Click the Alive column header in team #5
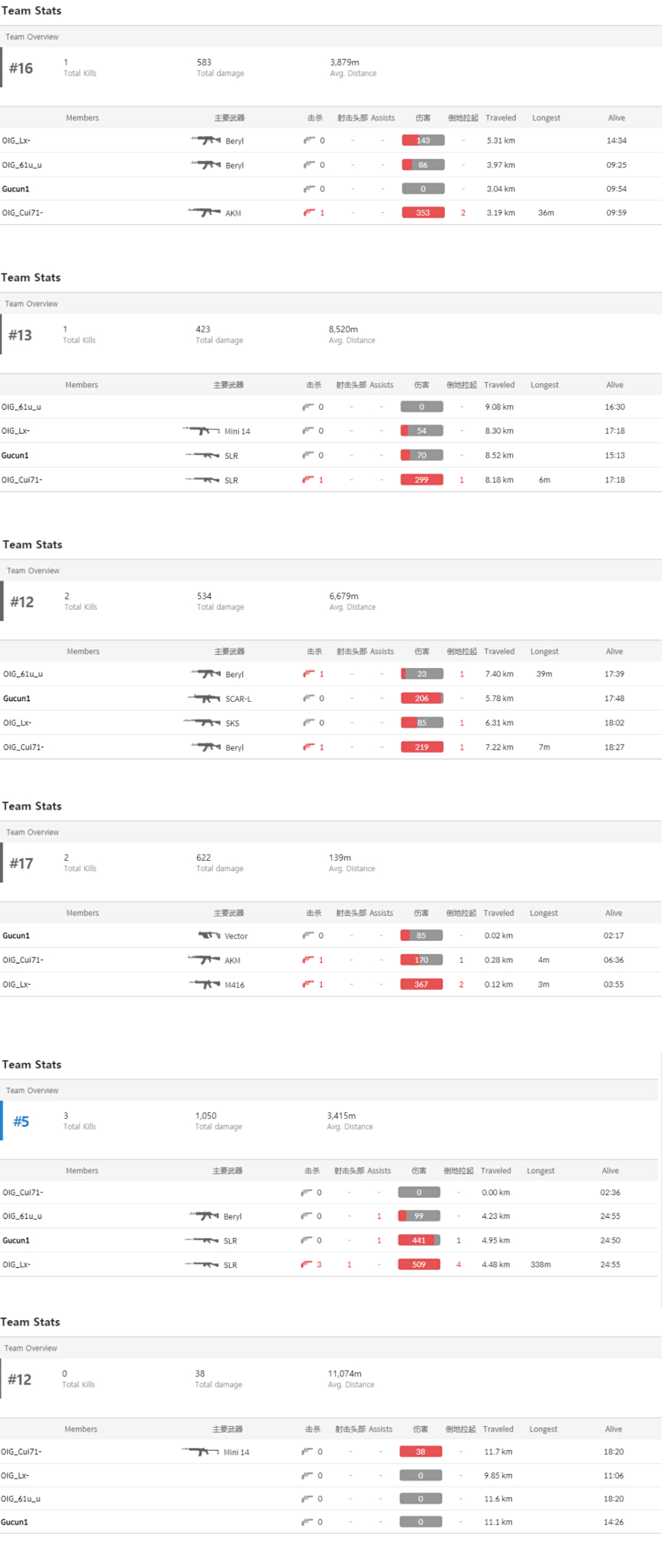 pyautogui.click(x=609, y=1171)
